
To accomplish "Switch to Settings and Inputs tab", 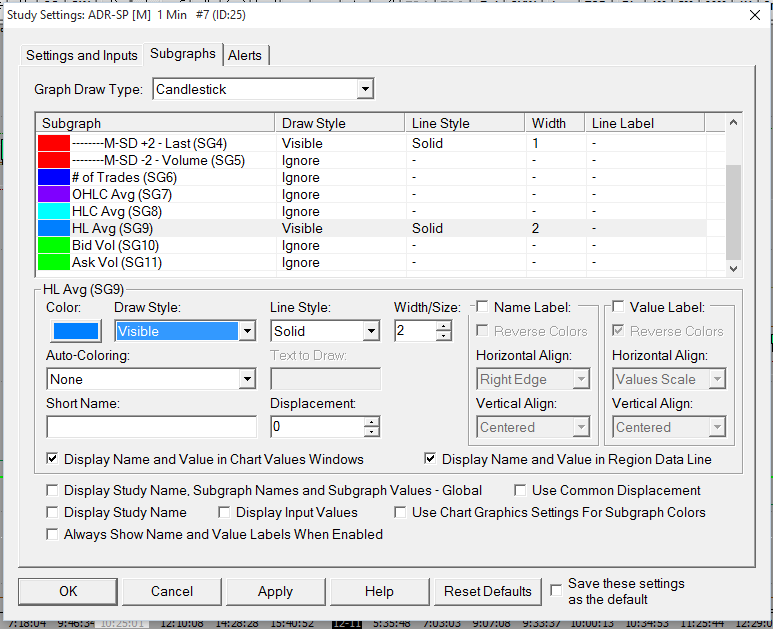I will pos(81,55).
